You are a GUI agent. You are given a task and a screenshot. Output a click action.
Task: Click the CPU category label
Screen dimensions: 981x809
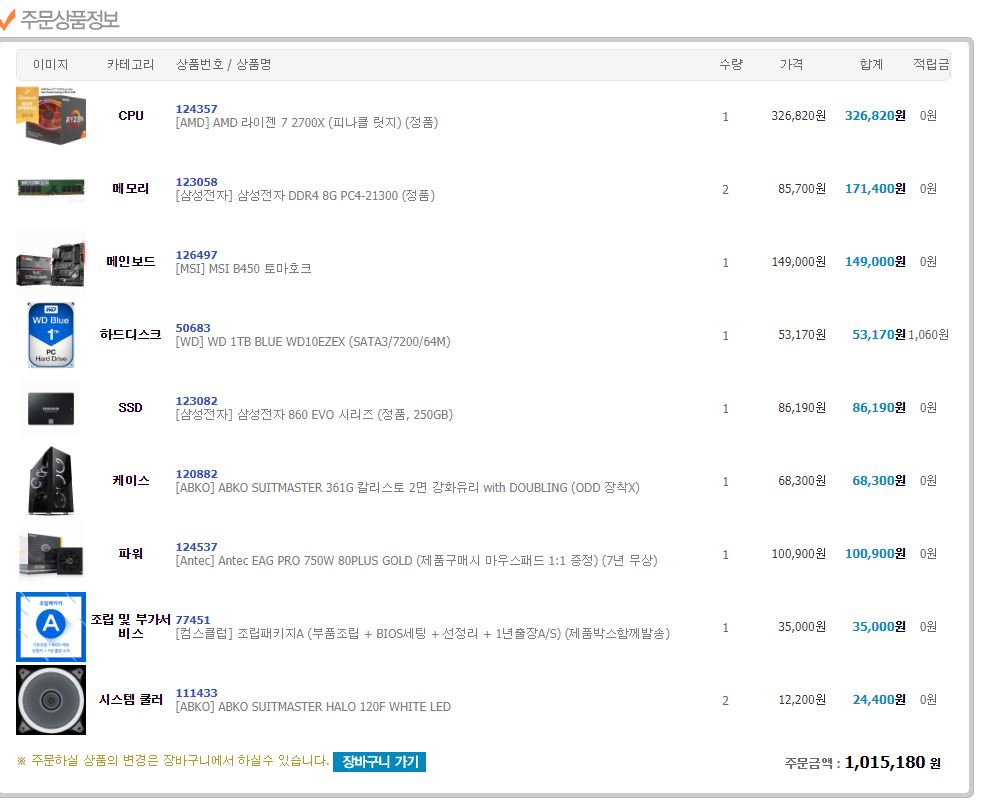[x=131, y=116]
